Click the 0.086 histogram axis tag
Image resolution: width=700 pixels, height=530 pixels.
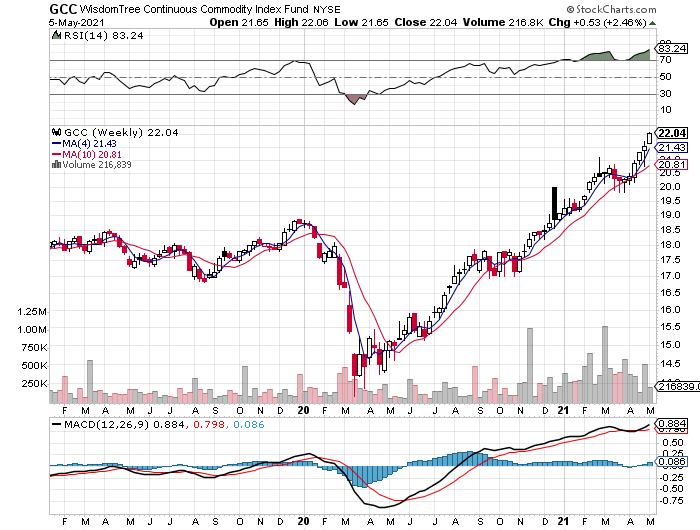[672, 461]
